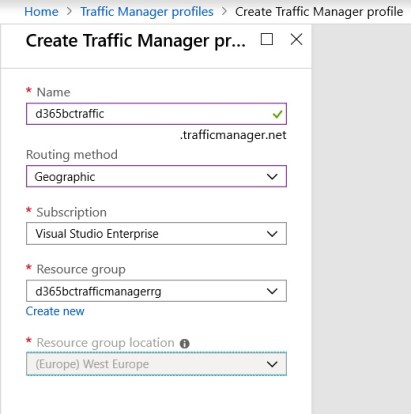
Task: Close the Create Traffic Manager profile blade
Action: tap(296, 39)
